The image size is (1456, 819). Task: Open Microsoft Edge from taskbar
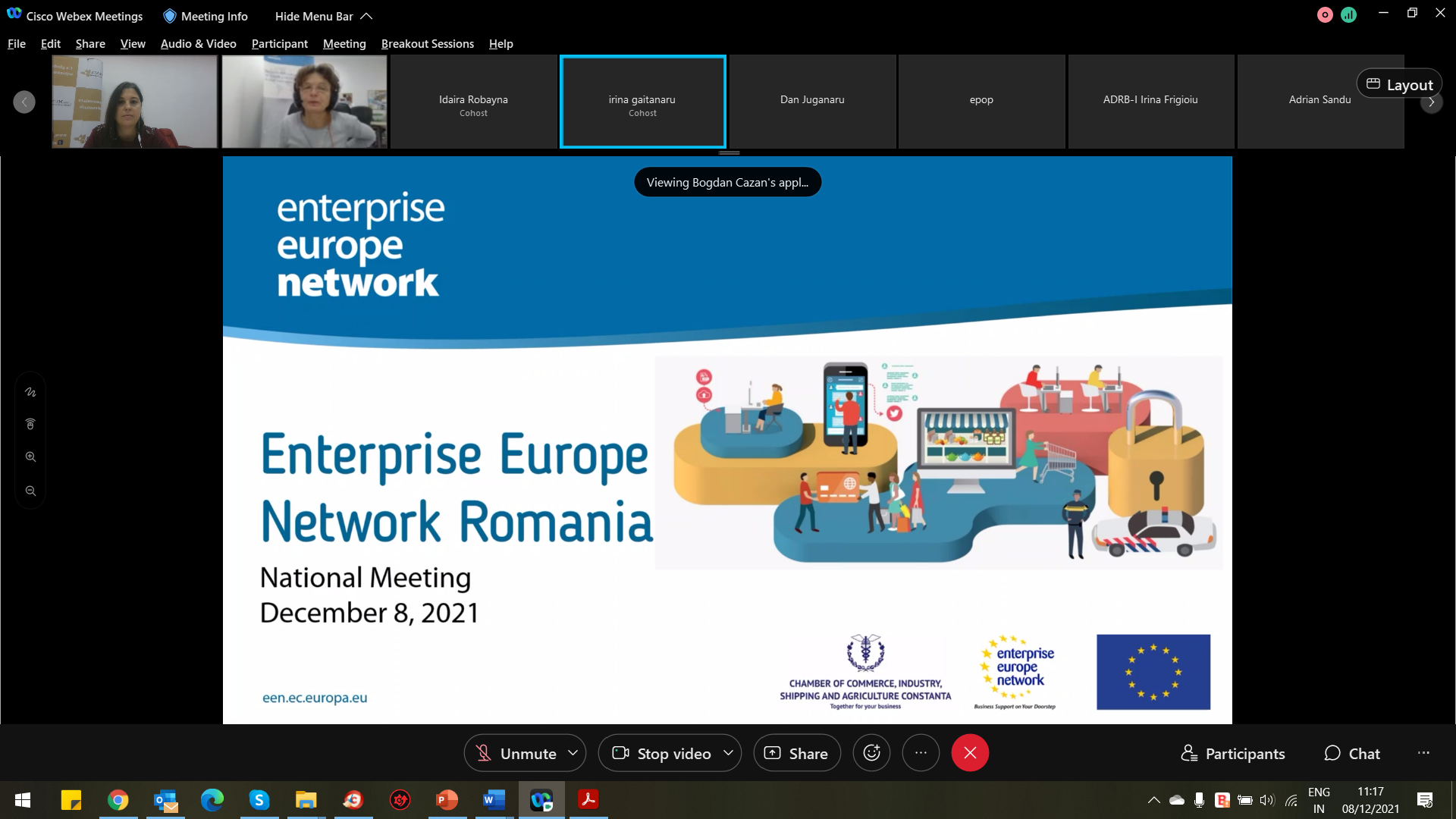tap(212, 800)
